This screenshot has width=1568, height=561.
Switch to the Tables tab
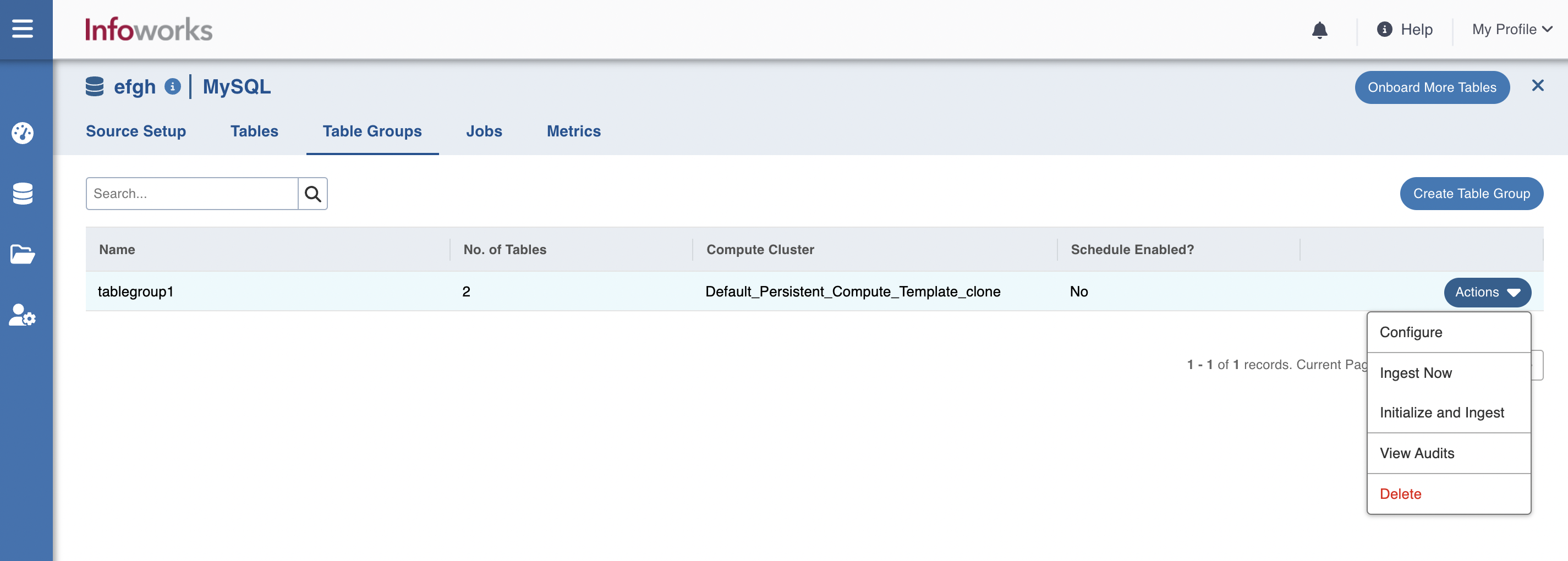254,131
